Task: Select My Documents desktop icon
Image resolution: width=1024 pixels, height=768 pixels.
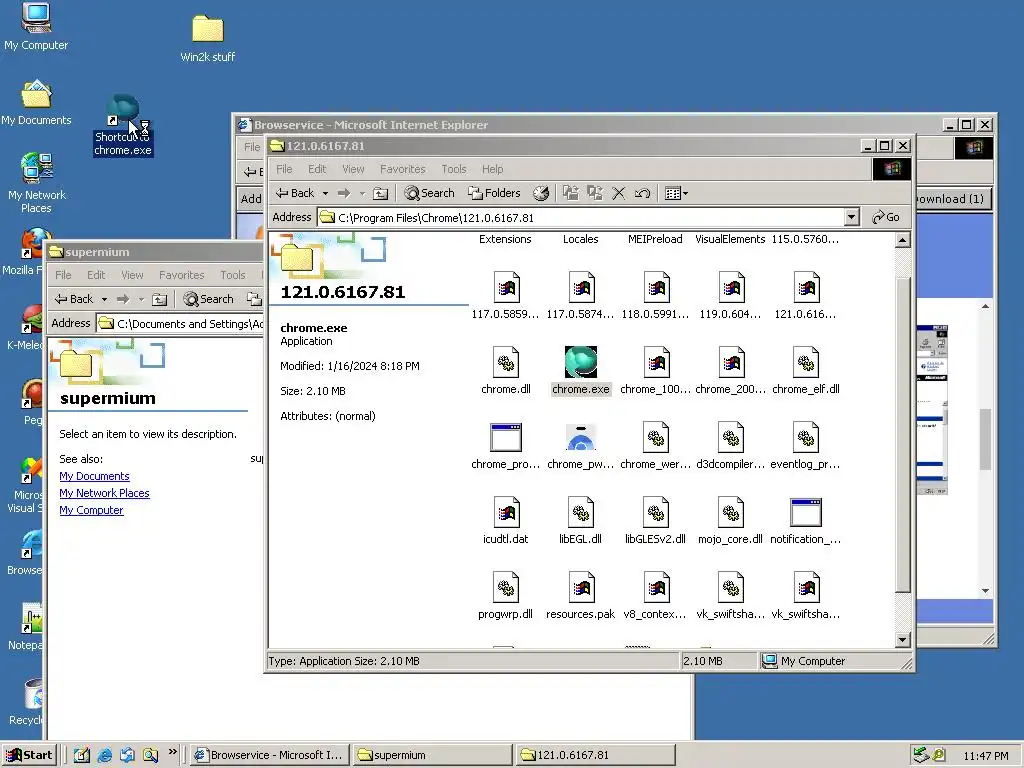Action: coord(36,103)
